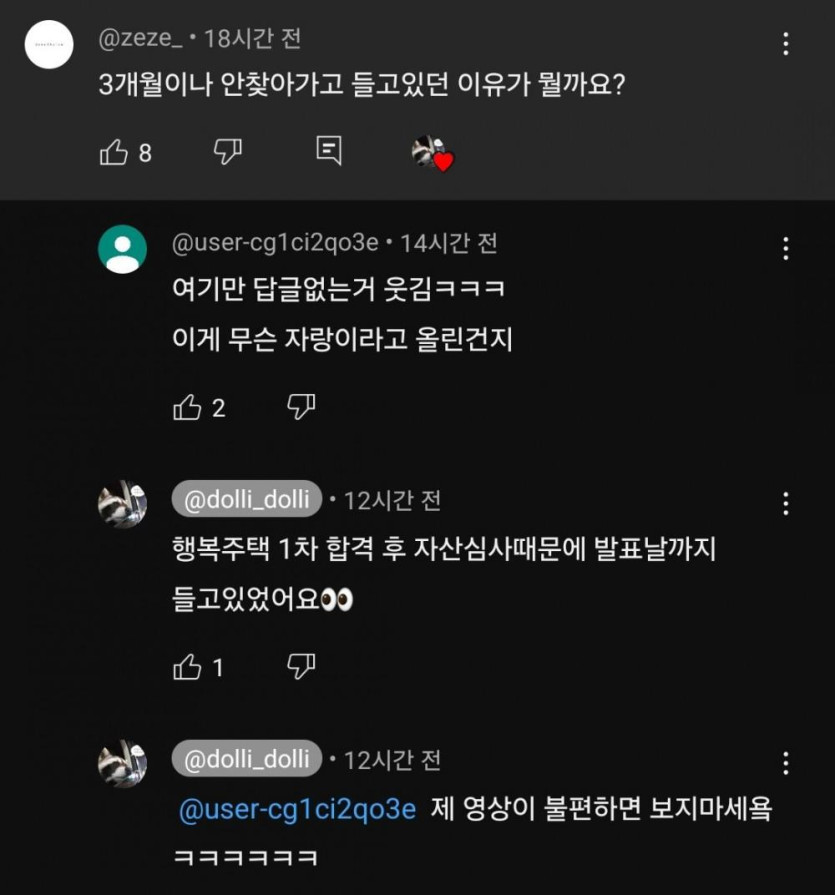Open replies icon on @zeze_ comment
Screen dimensions: 835x895
pyautogui.click(x=328, y=151)
